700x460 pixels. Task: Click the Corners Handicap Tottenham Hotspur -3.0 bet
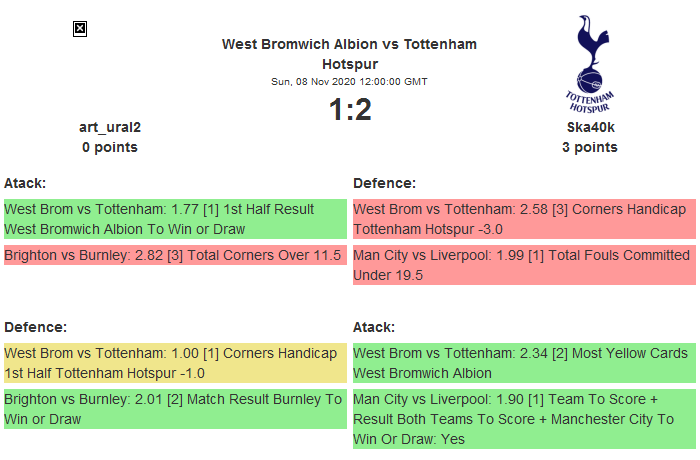524,219
